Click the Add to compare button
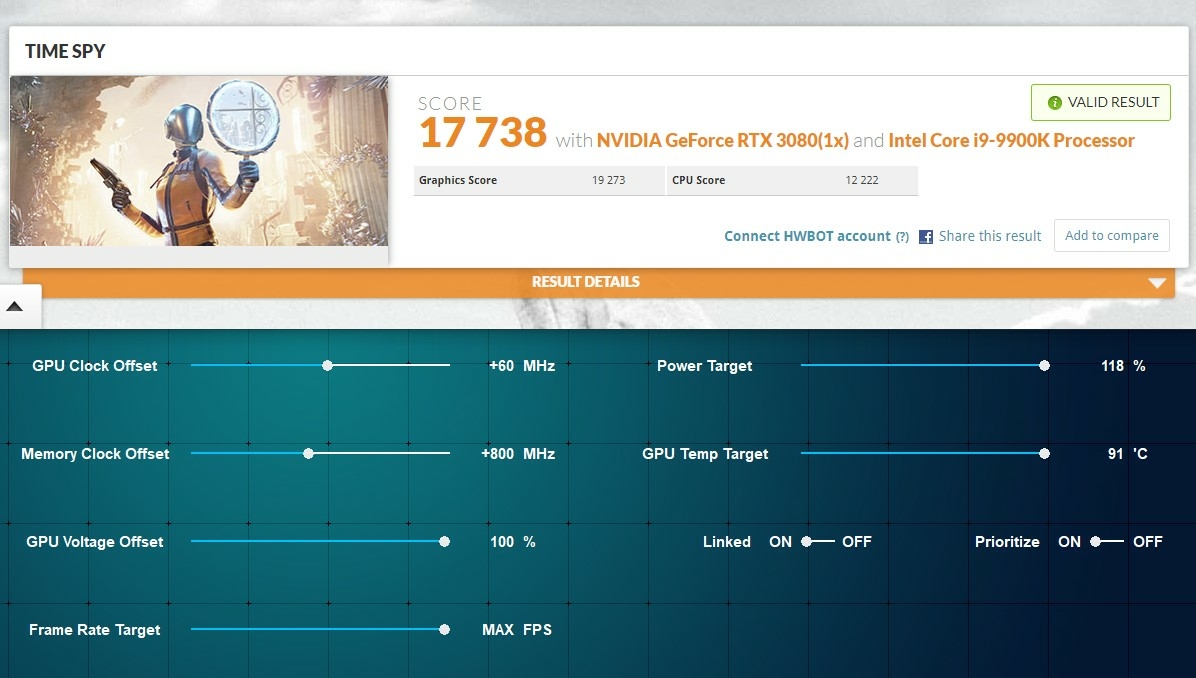Screen dimensions: 1196x678 point(1111,236)
